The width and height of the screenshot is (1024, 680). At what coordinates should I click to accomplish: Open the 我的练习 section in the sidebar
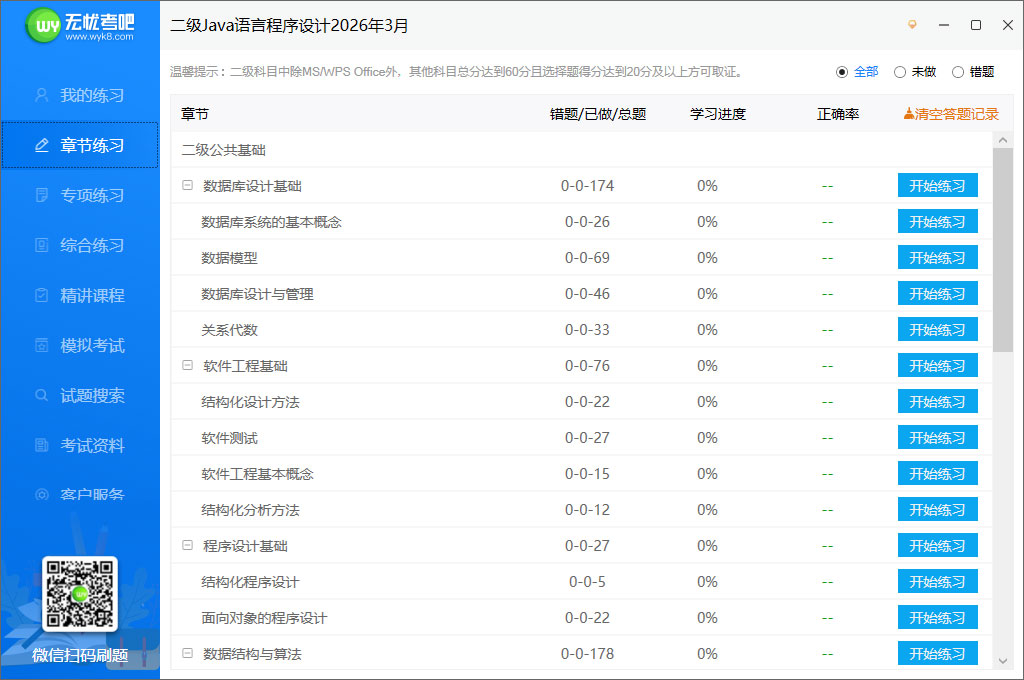pyautogui.click(x=80, y=95)
